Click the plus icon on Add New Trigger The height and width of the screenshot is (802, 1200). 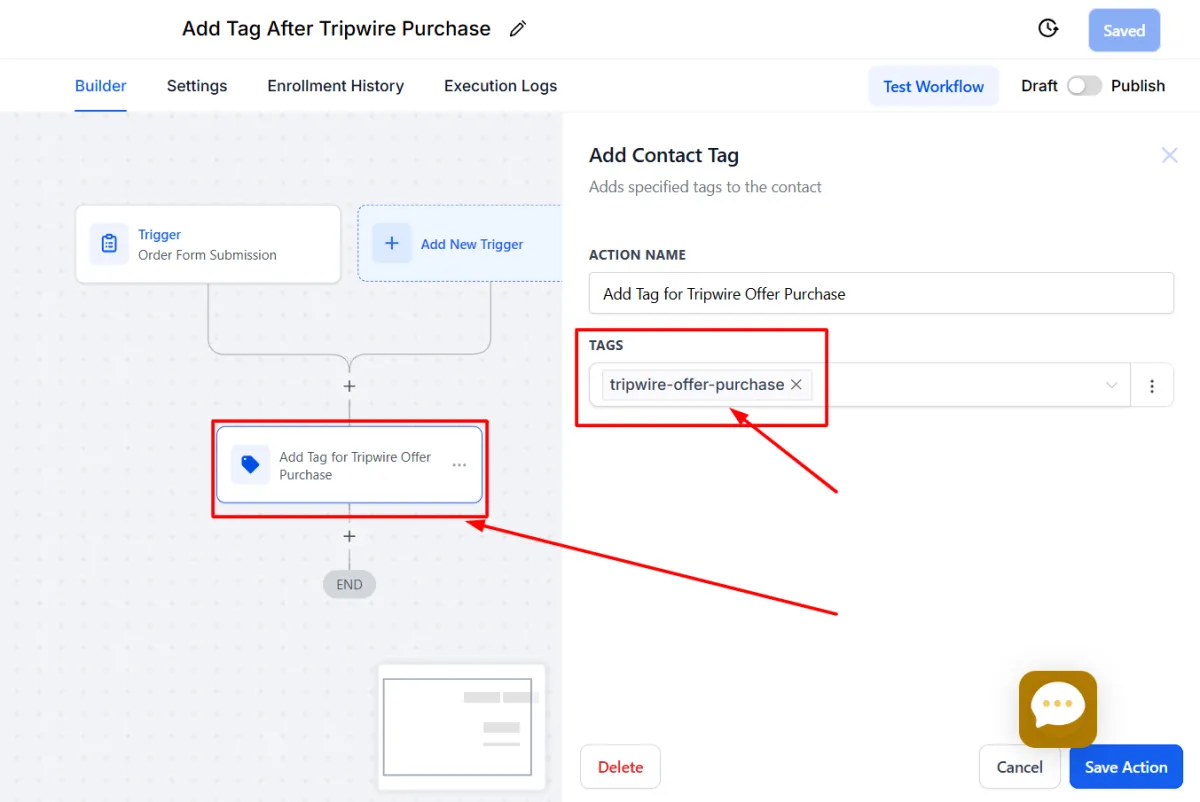coord(392,244)
